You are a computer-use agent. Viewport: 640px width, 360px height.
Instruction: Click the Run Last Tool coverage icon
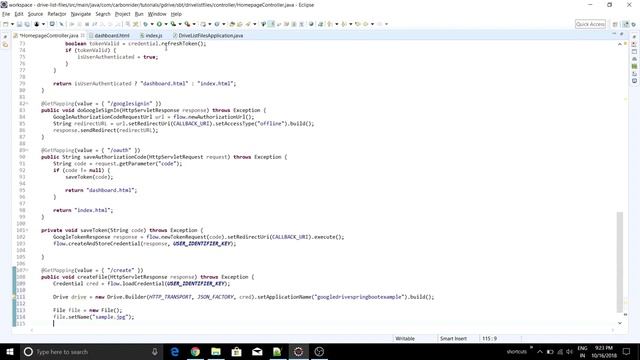173,24
